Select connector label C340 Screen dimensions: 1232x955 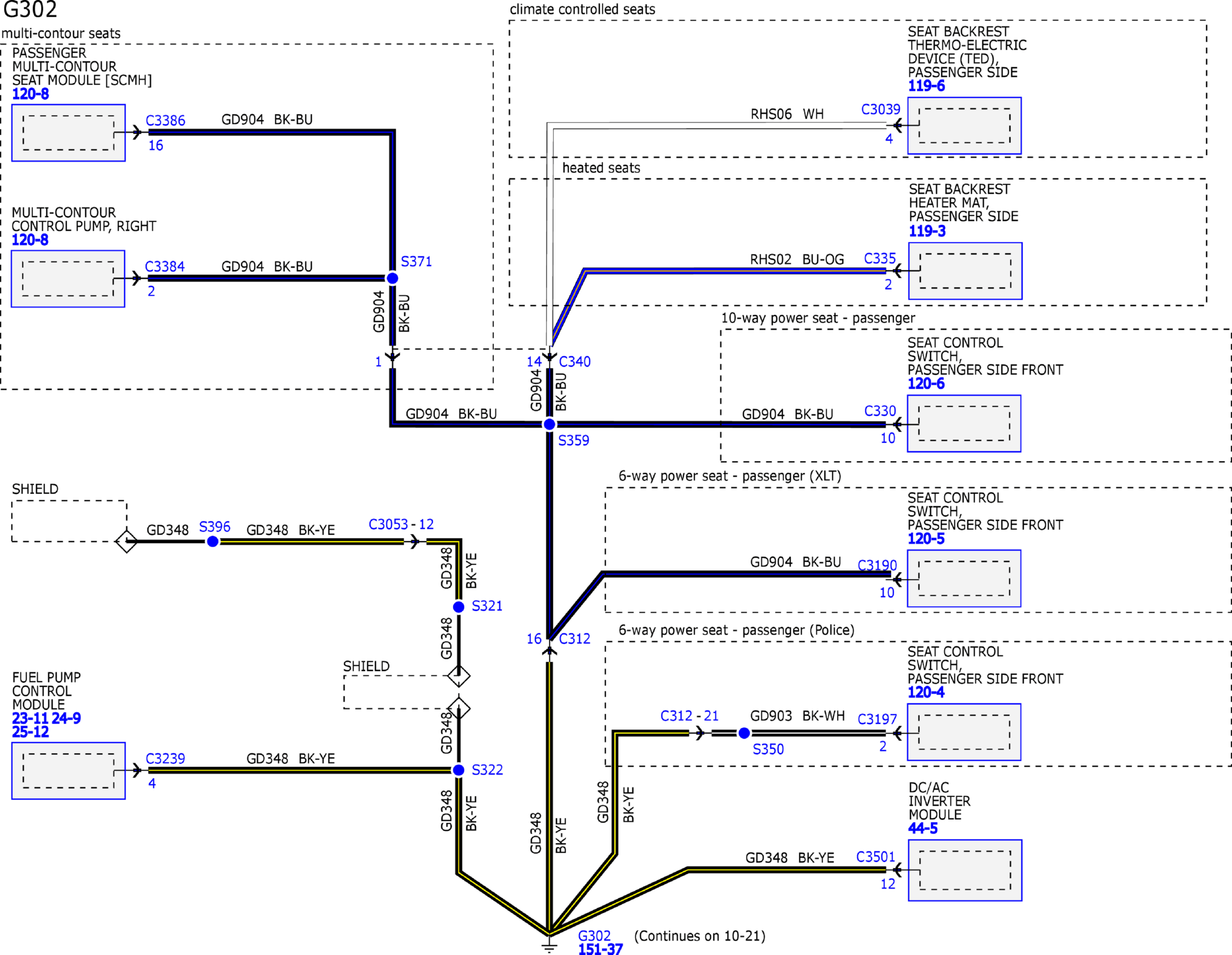(574, 362)
